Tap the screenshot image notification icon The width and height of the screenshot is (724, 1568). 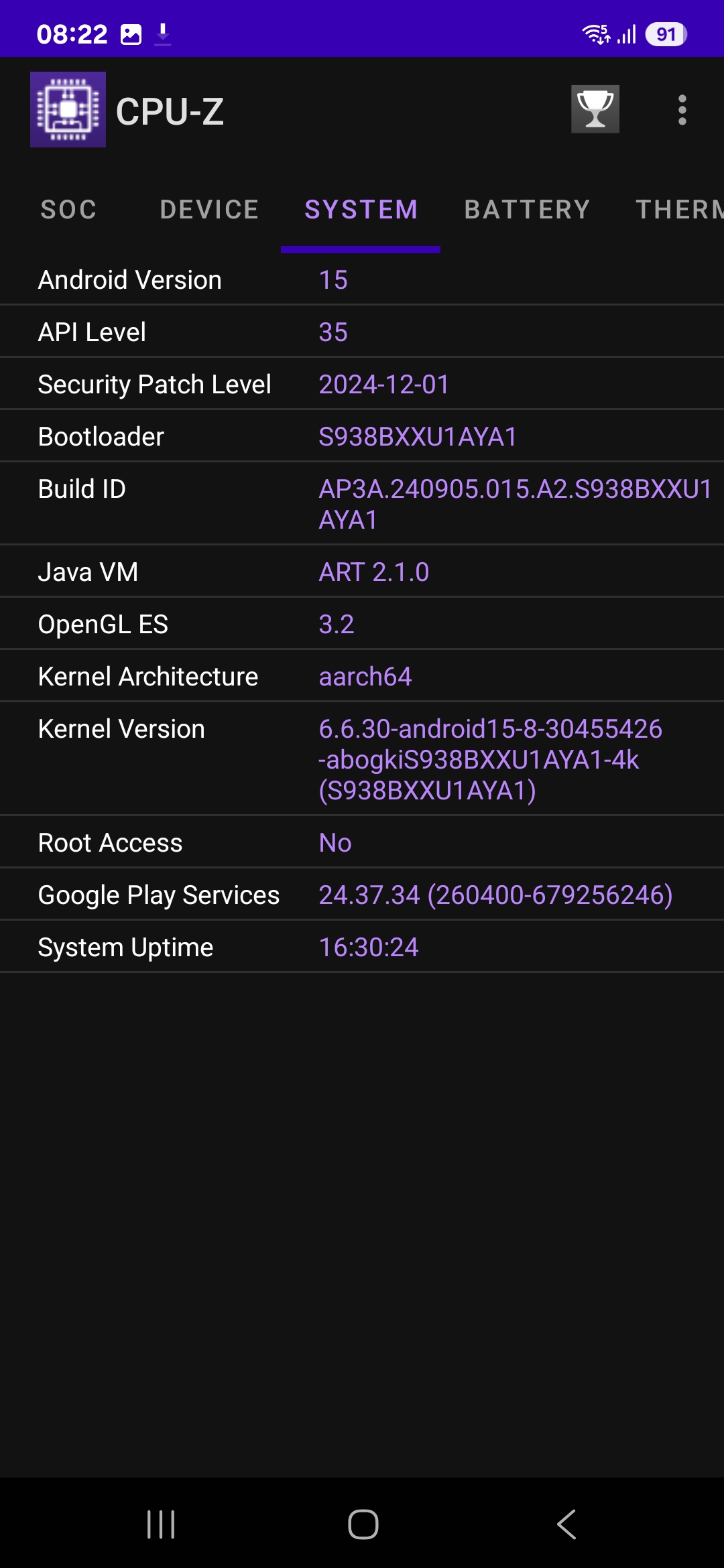tap(131, 34)
